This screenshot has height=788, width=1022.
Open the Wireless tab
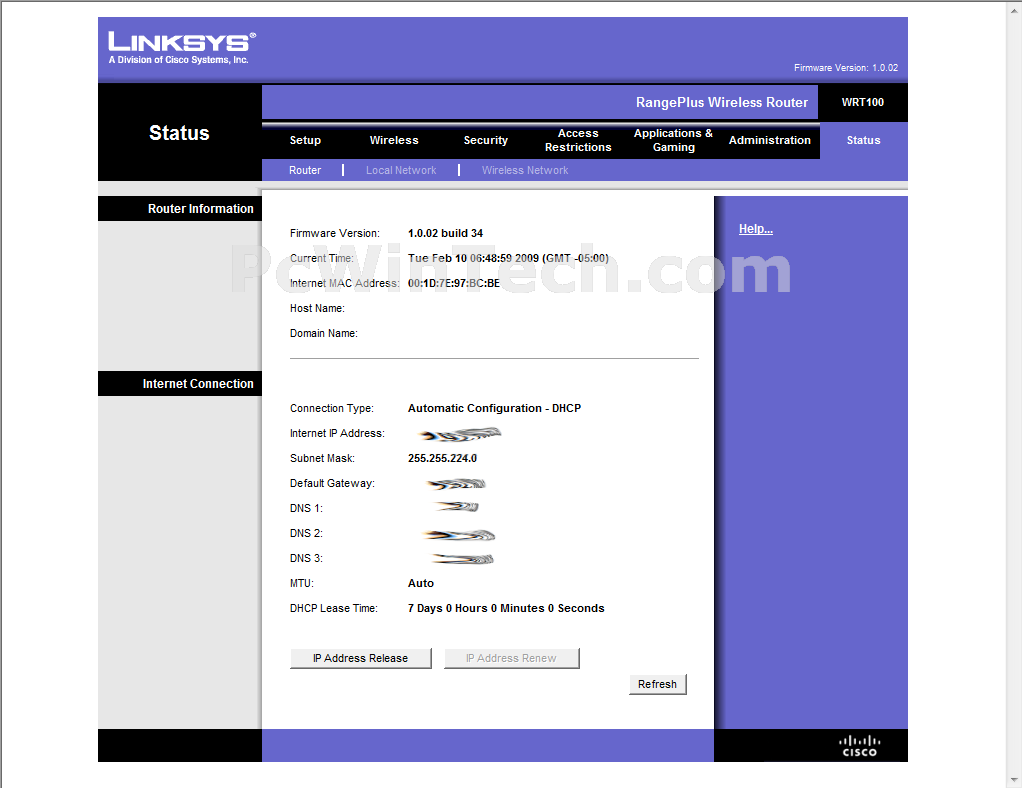[394, 140]
